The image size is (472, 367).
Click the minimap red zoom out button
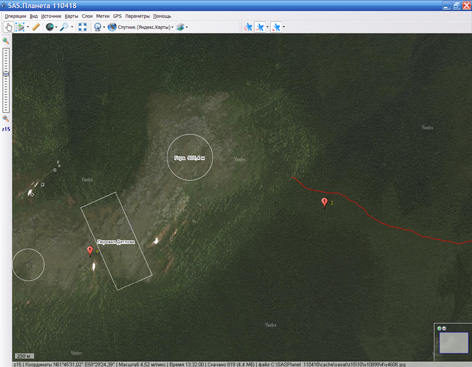point(444,328)
